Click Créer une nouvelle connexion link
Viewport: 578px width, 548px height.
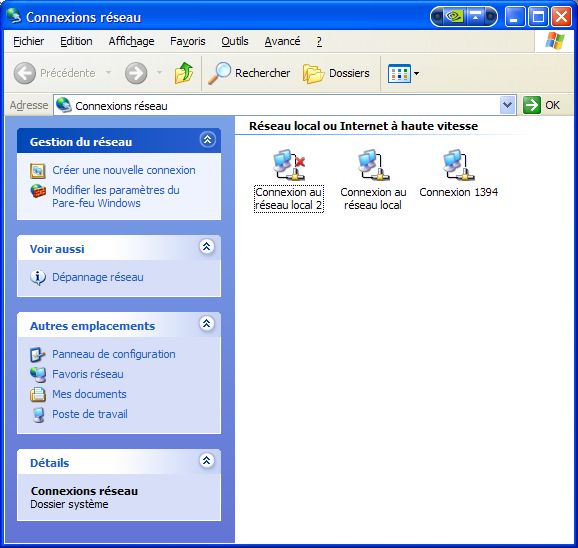click(x=124, y=170)
